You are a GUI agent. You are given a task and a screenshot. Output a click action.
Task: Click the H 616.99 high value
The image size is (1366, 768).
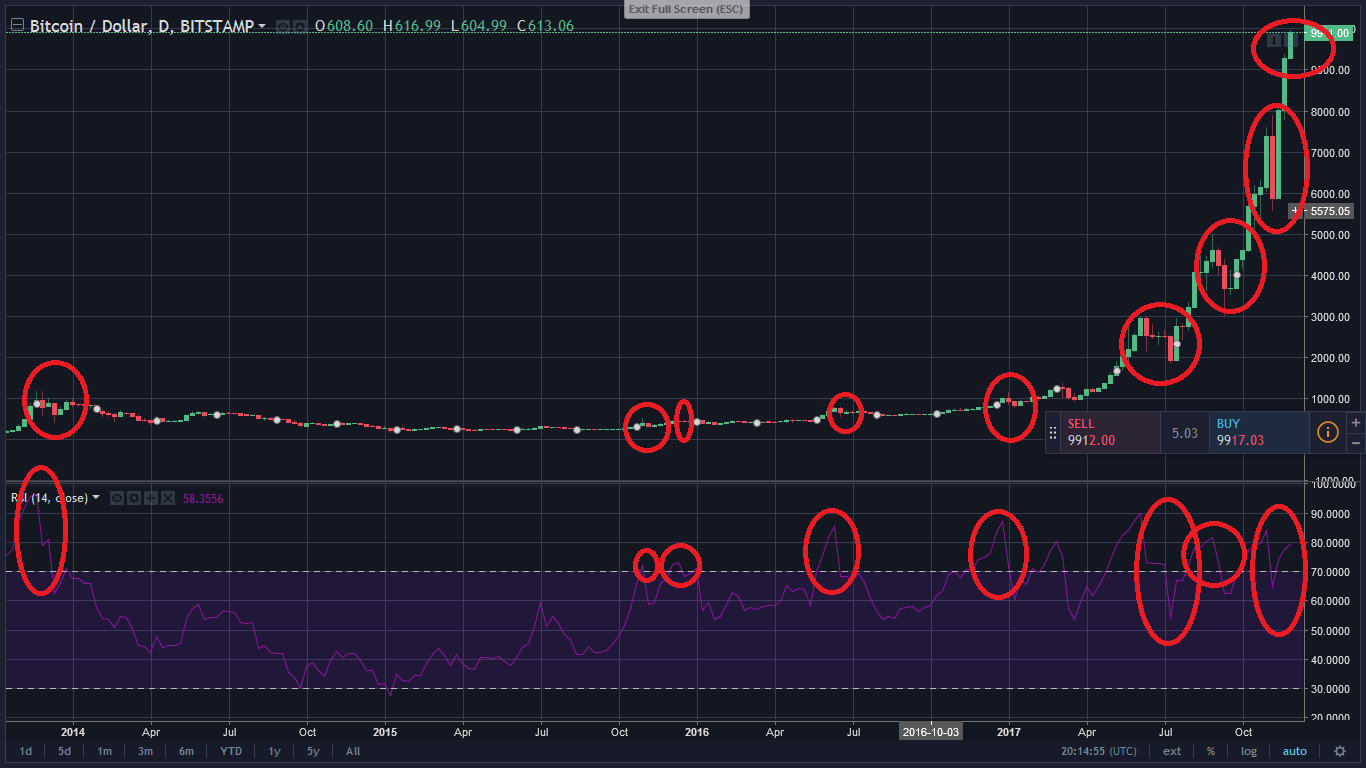coord(412,26)
